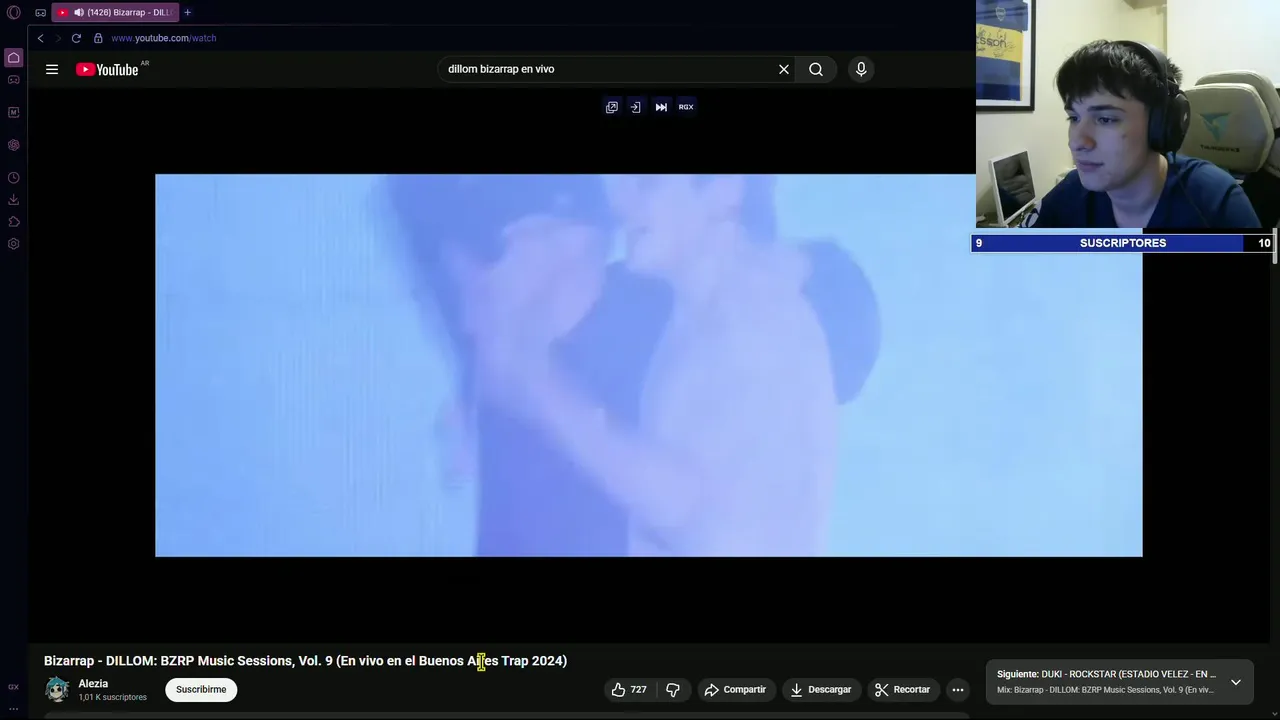1280x720 pixels.
Task: Click the enter-arrow video toolbar icon
Action: (635, 107)
